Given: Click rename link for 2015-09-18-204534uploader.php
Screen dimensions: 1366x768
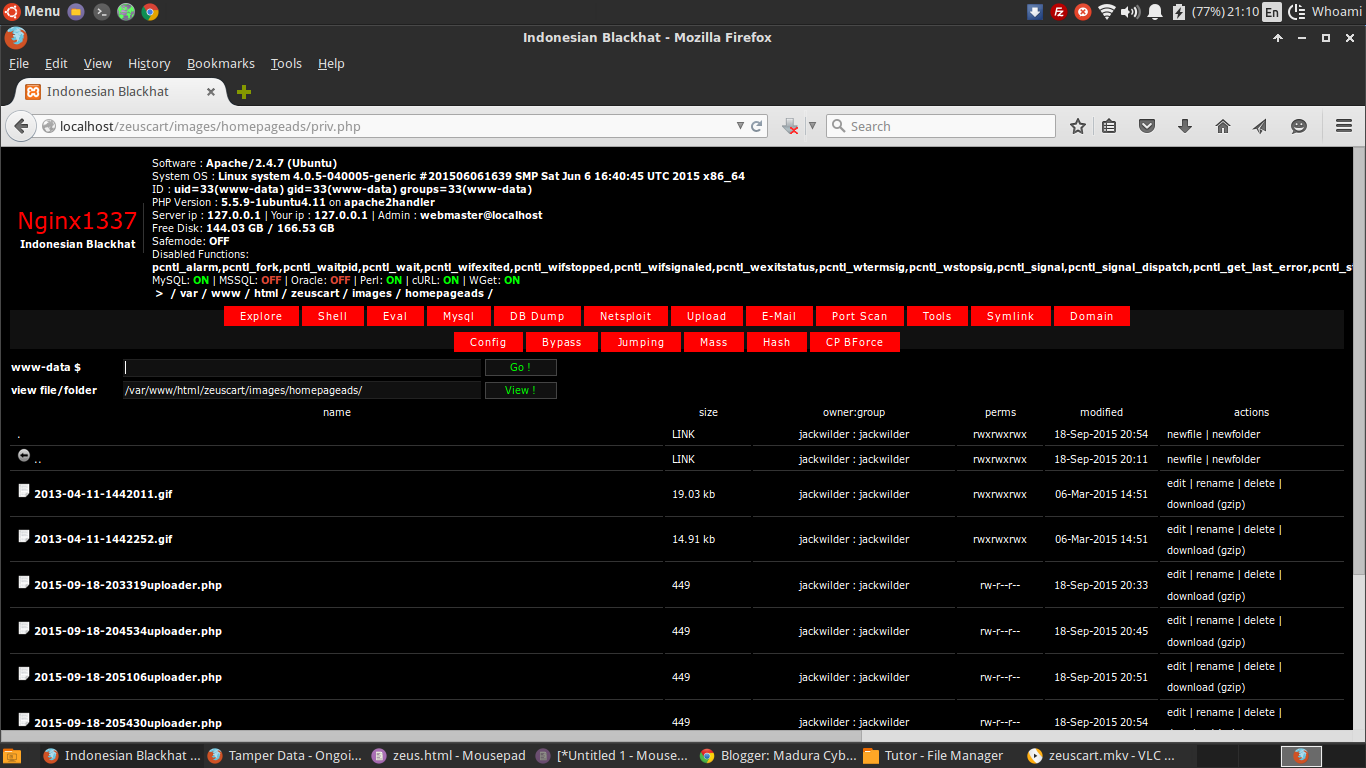Looking at the screenshot, I should pyautogui.click(x=1214, y=620).
